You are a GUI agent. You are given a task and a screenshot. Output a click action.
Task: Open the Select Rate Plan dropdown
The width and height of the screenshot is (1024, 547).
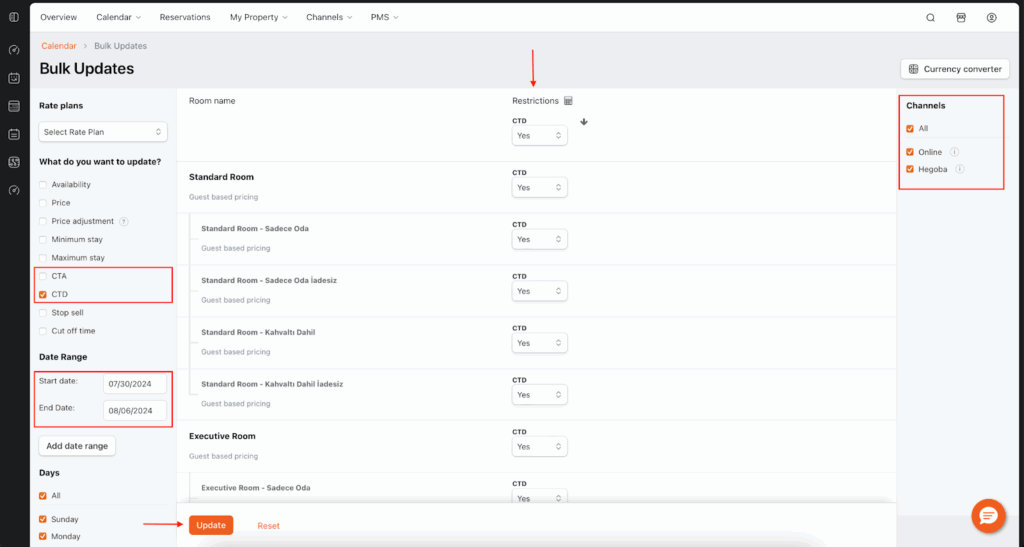pyautogui.click(x=103, y=132)
